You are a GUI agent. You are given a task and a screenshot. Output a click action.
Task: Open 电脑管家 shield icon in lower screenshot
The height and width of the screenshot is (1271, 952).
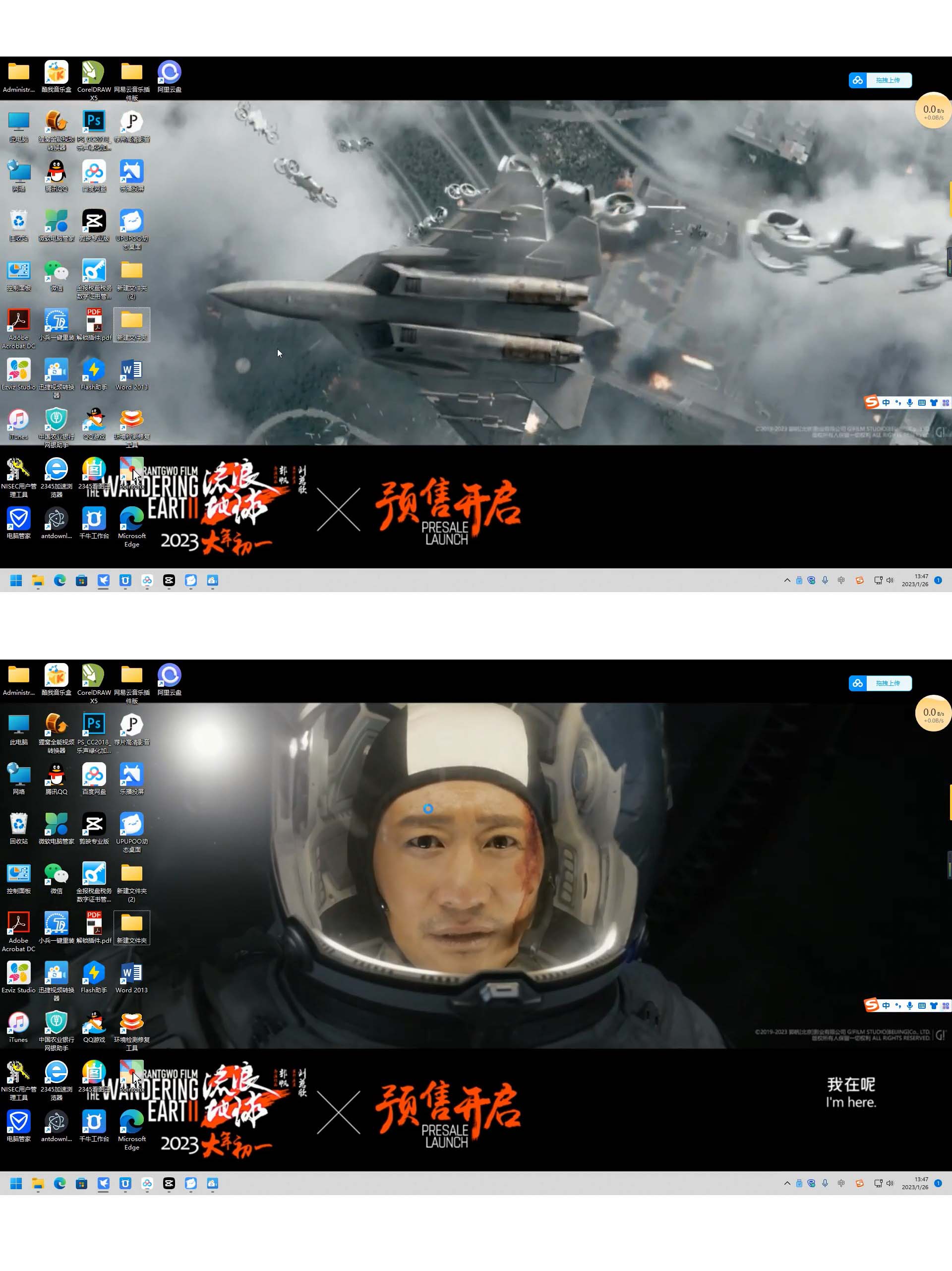pyautogui.click(x=18, y=1125)
